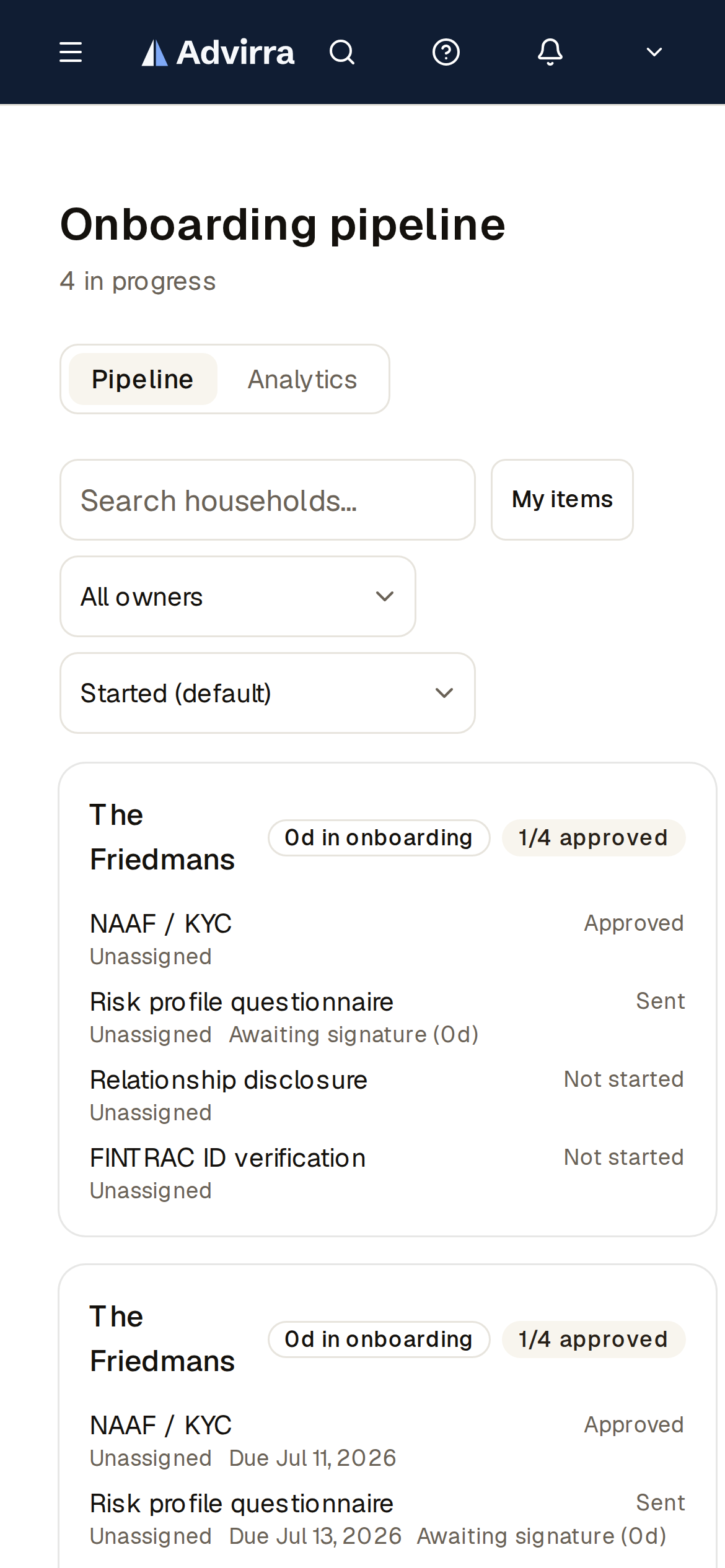Open the Relationship disclosure item
Image resolution: width=725 pixels, height=1568 pixels.
point(387,1095)
